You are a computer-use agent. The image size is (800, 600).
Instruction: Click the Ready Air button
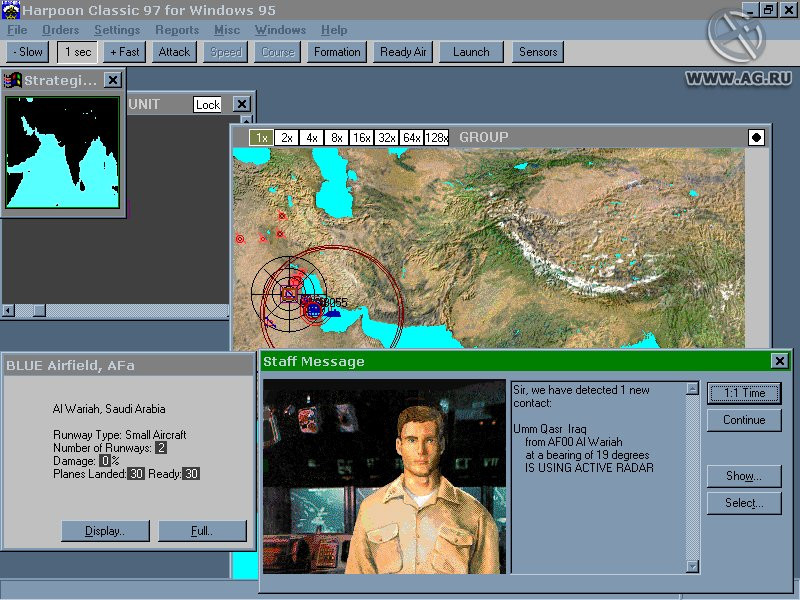click(x=403, y=52)
